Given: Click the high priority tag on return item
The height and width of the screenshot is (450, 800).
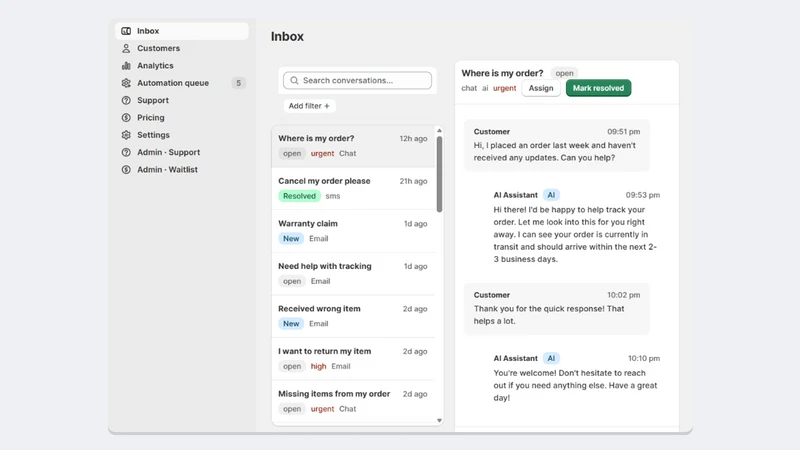Looking at the screenshot, I should point(318,366).
